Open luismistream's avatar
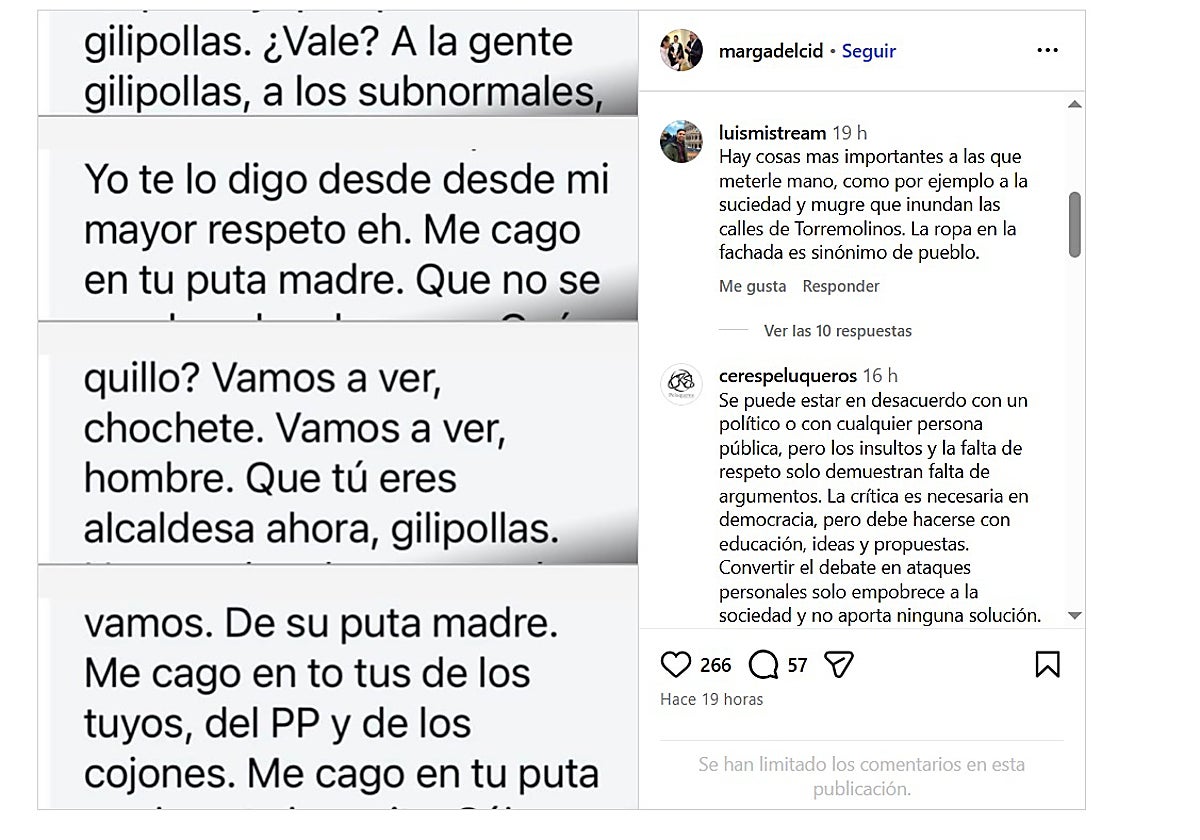The height and width of the screenshot is (840, 1200). coord(681,142)
